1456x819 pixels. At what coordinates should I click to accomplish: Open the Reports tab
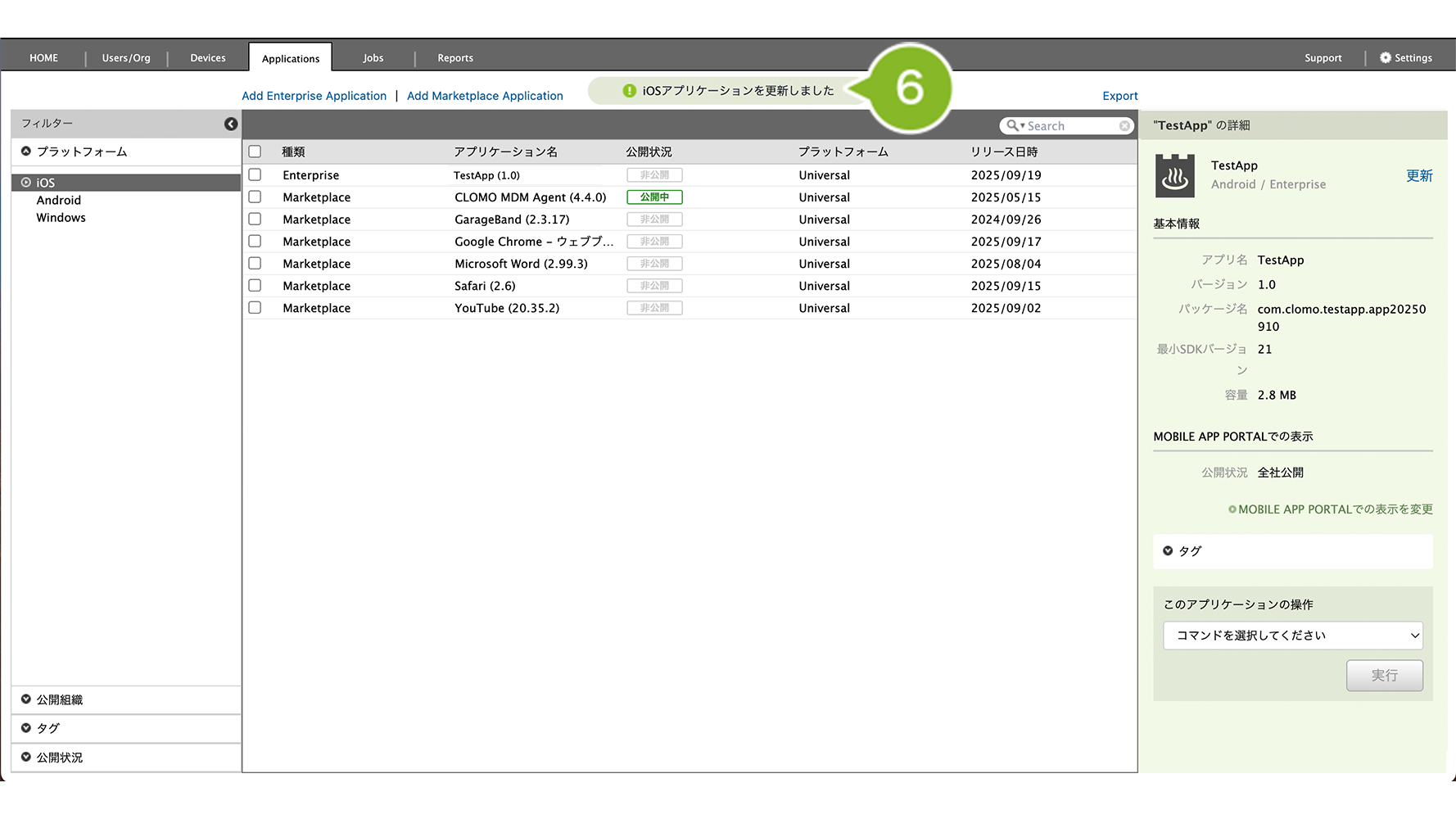454,58
